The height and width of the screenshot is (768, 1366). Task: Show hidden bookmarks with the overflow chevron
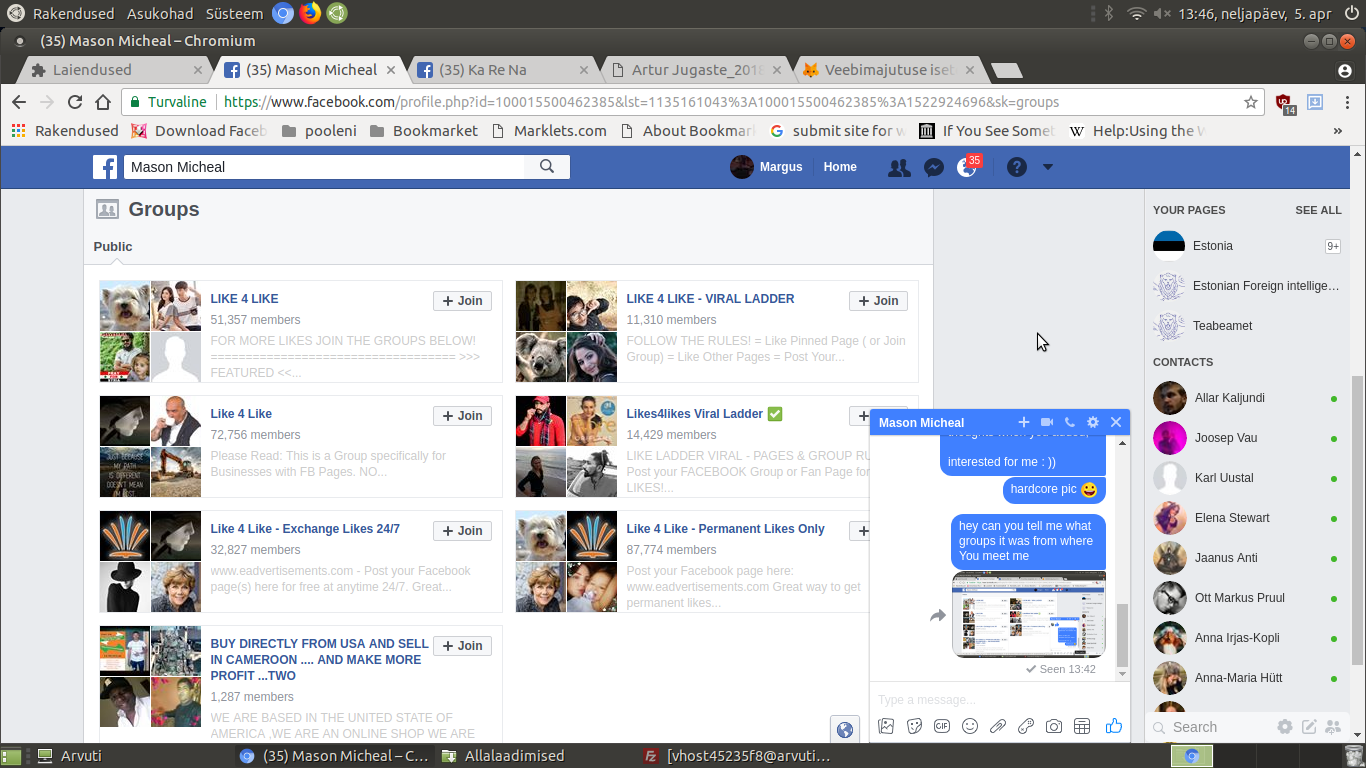coord(1338,131)
